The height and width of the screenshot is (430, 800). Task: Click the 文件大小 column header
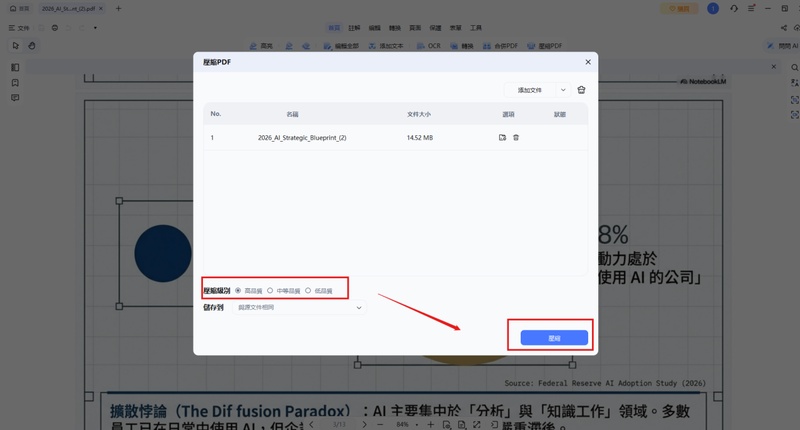coord(419,114)
